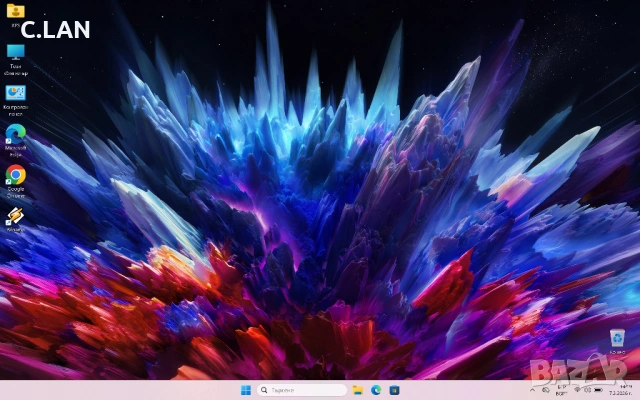Click the cloud sync icon in the tray
This screenshot has width=640, height=400.
pos(547,389)
